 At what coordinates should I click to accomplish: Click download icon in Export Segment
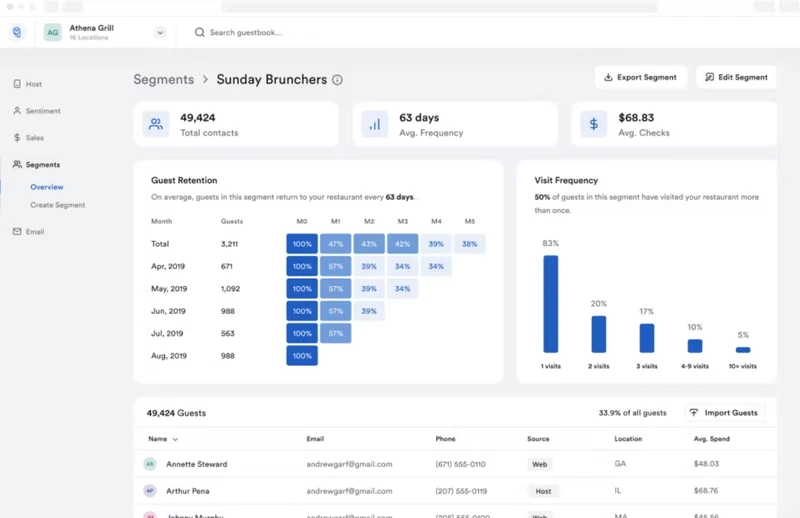coord(608,78)
